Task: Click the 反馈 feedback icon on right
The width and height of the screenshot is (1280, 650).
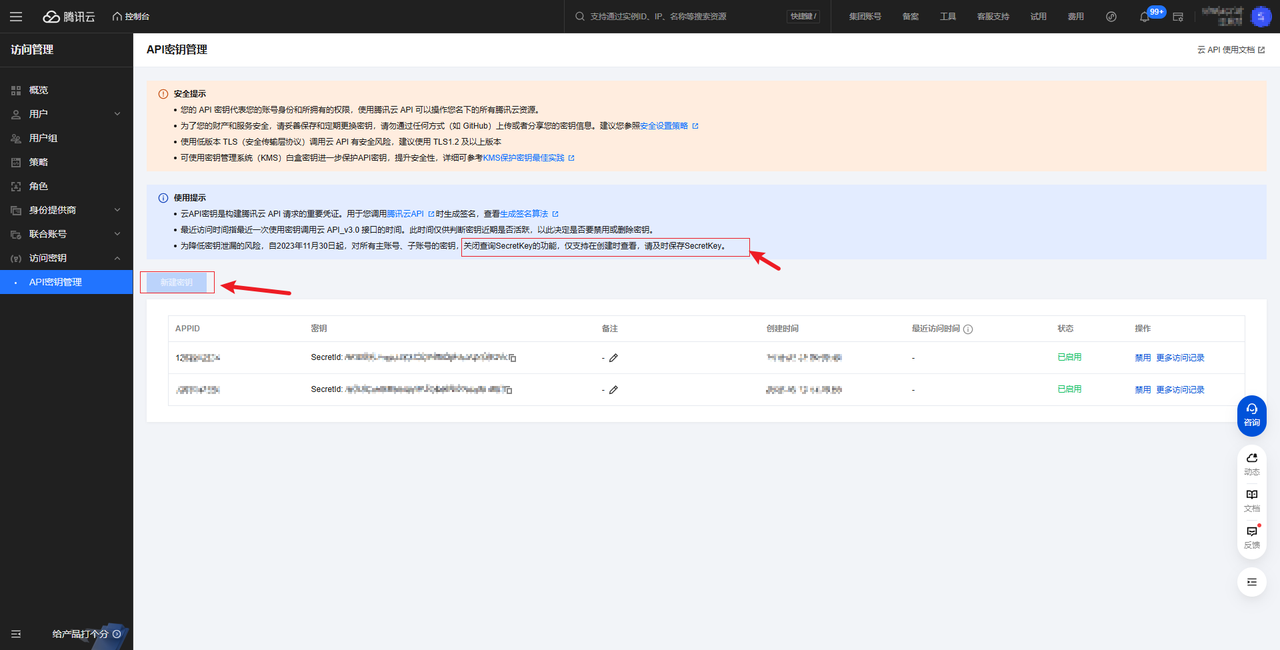Action: (x=1251, y=537)
